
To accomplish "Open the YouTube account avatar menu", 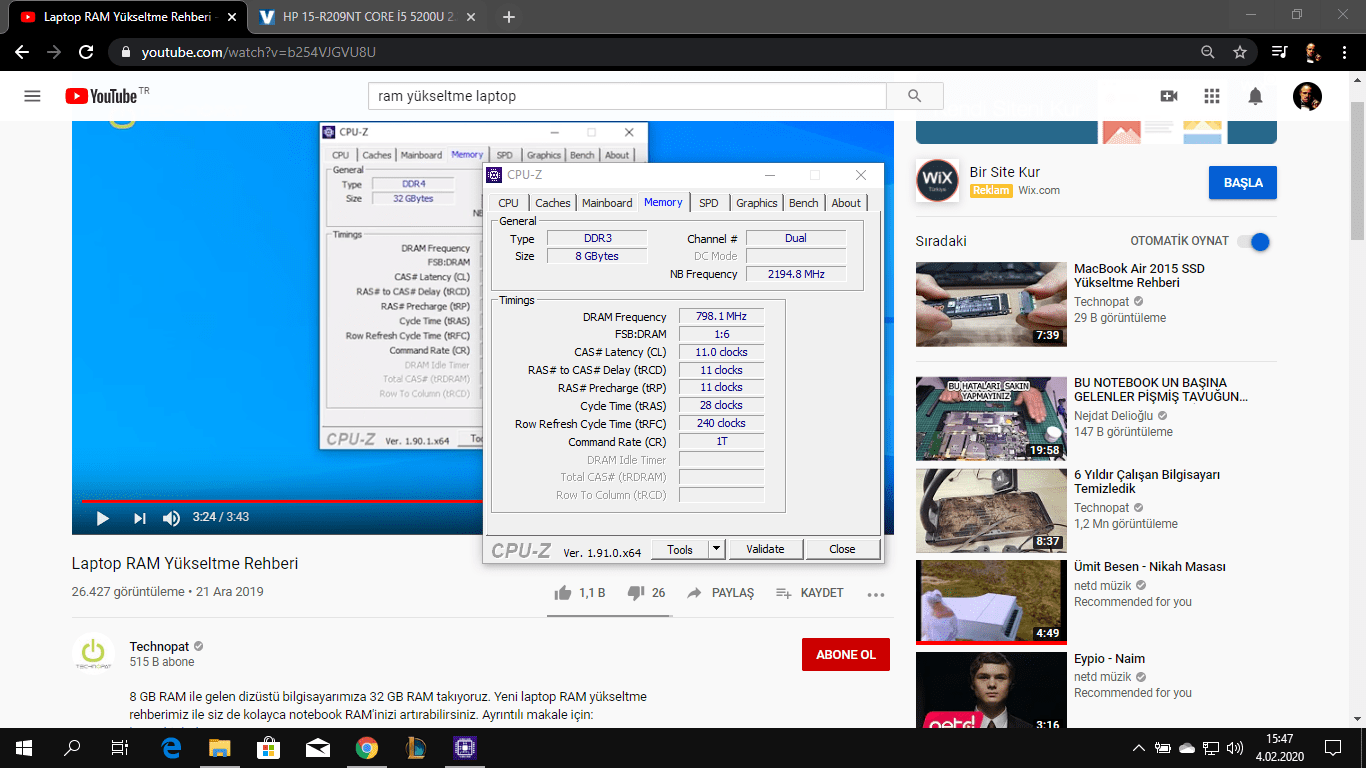I will [1307, 96].
